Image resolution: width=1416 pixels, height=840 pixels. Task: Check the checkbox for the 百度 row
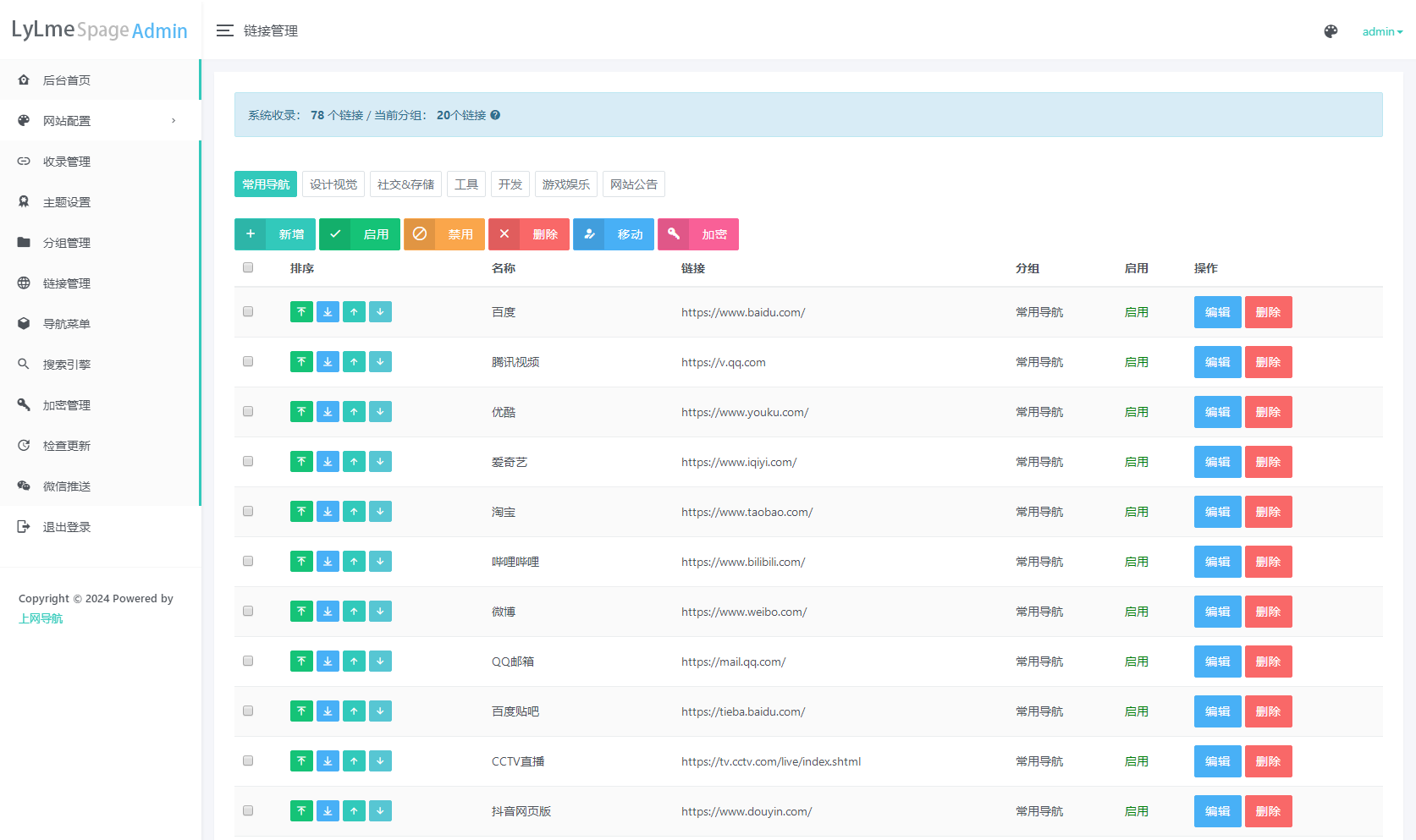point(248,312)
